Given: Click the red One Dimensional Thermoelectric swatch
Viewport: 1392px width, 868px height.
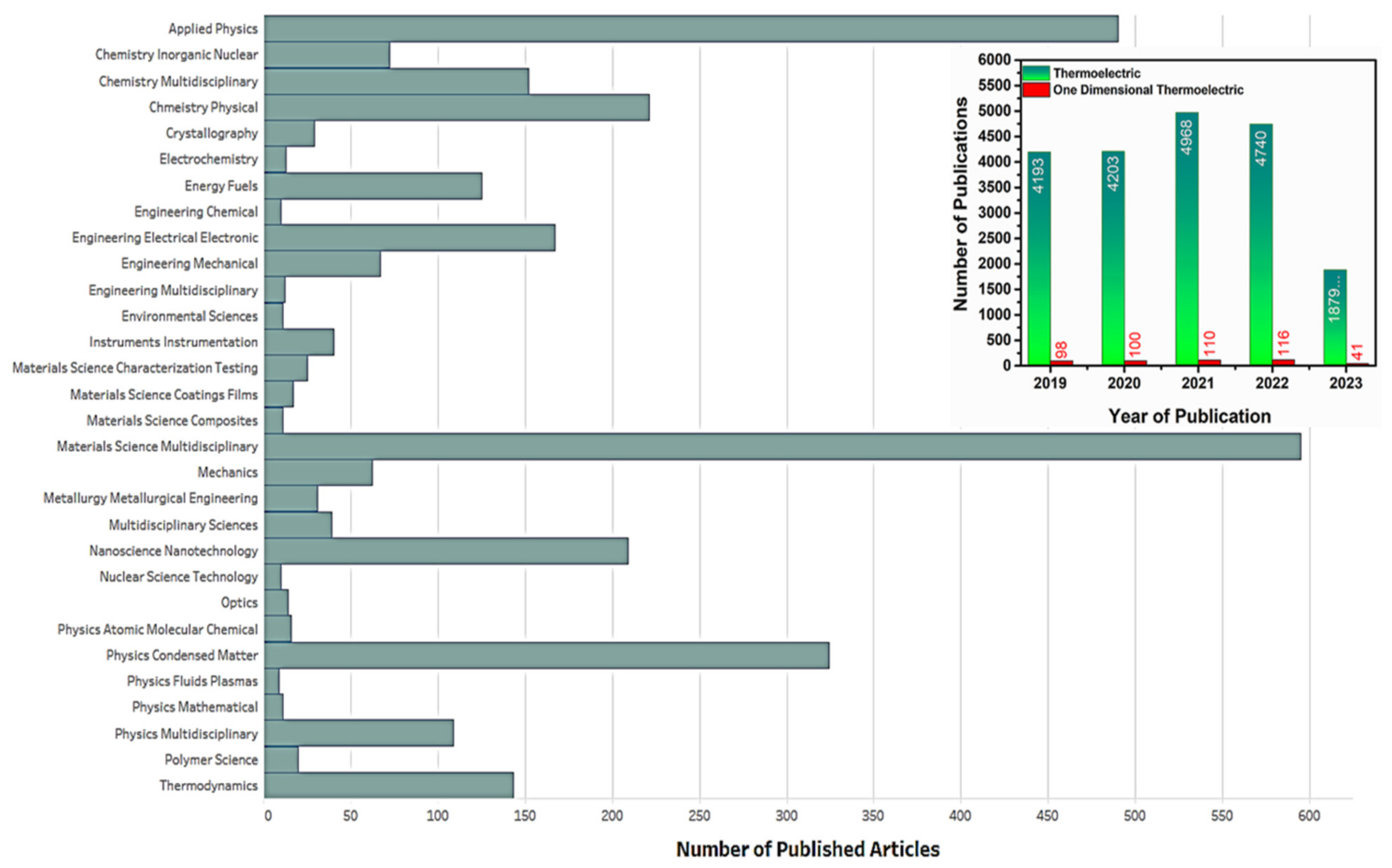Looking at the screenshot, I should (1036, 90).
